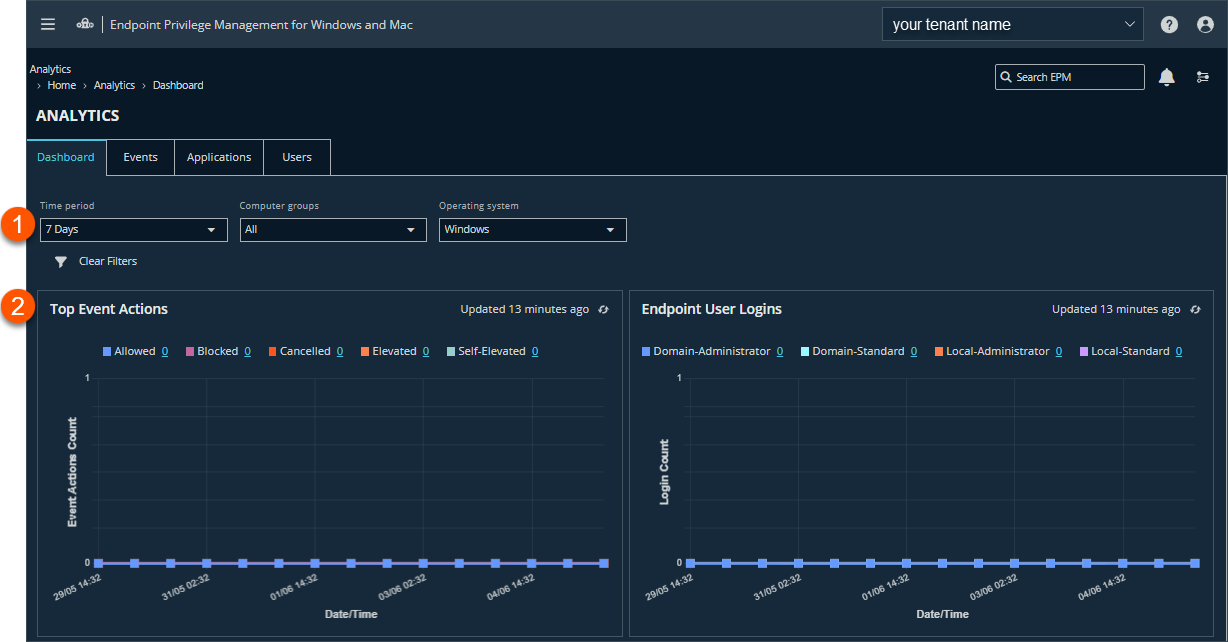This screenshot has width=1228, height=642.
Task: Switch to the Dashboard tab
Action: click(x=66, y=157)
